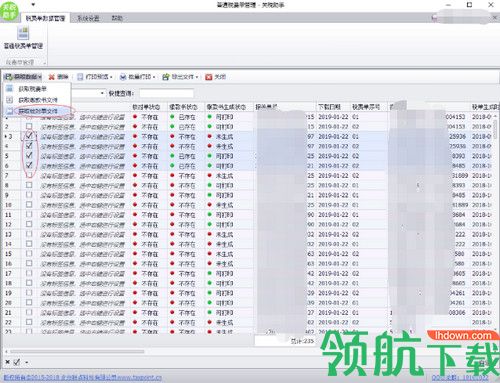The image size is (500, 383).
Task: Click the 导出文件 export icon
Action: pos(166,77)
